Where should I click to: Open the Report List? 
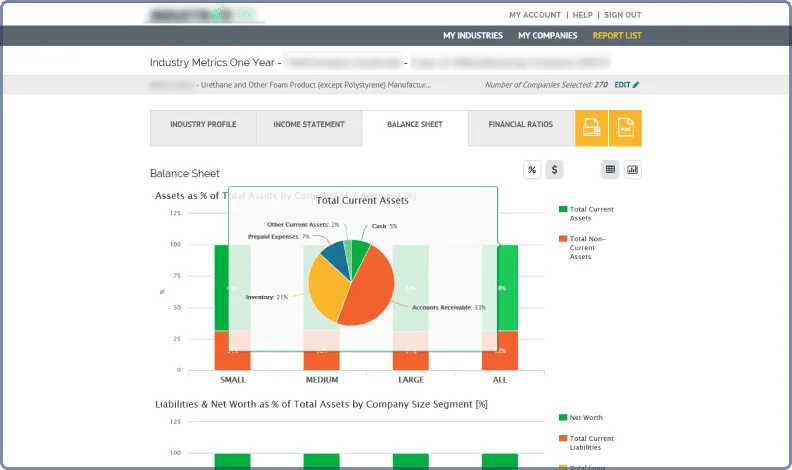point(617,35)
